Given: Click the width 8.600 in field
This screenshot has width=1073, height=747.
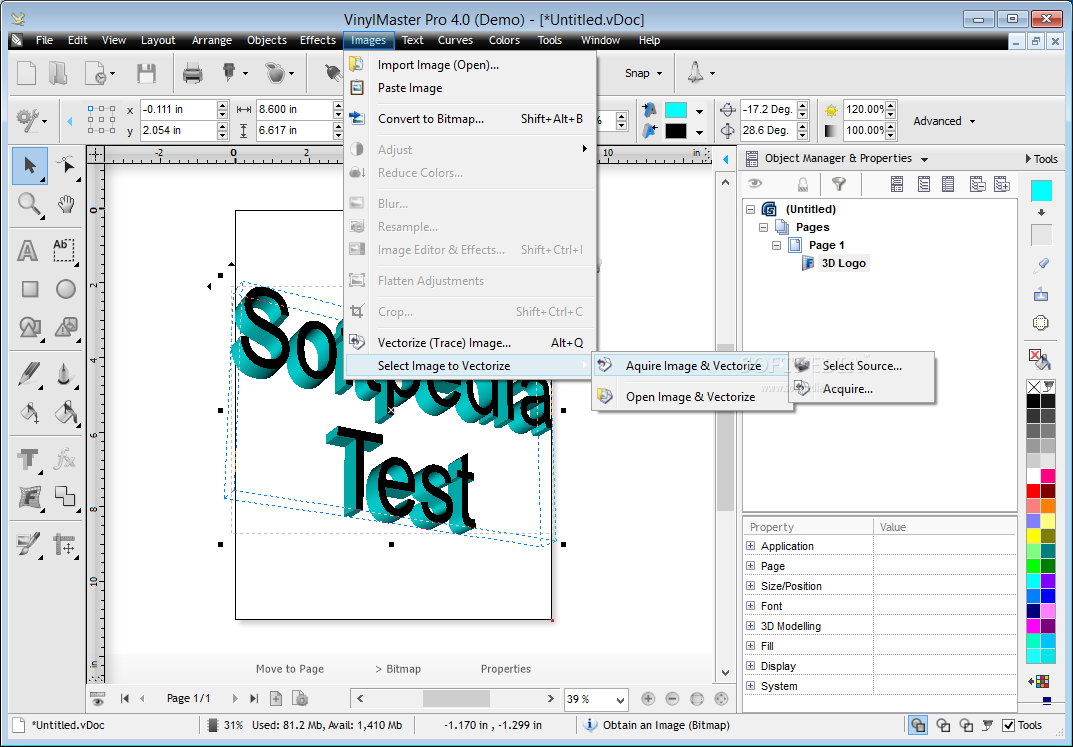Looking at the screenshot, I should [x=294, y=109].
